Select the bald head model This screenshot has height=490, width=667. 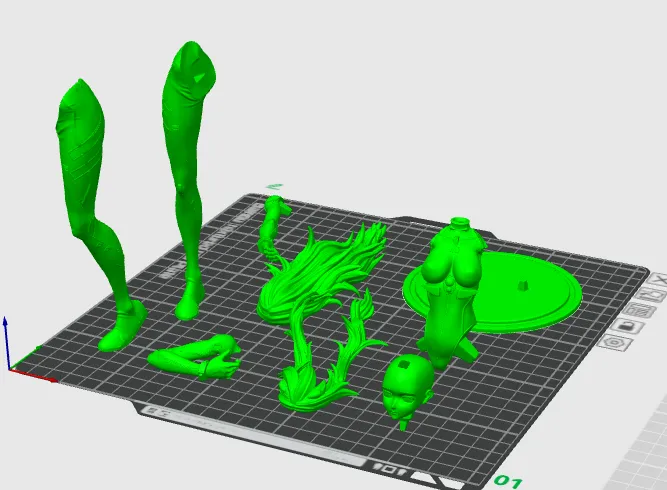pos(408,387)
